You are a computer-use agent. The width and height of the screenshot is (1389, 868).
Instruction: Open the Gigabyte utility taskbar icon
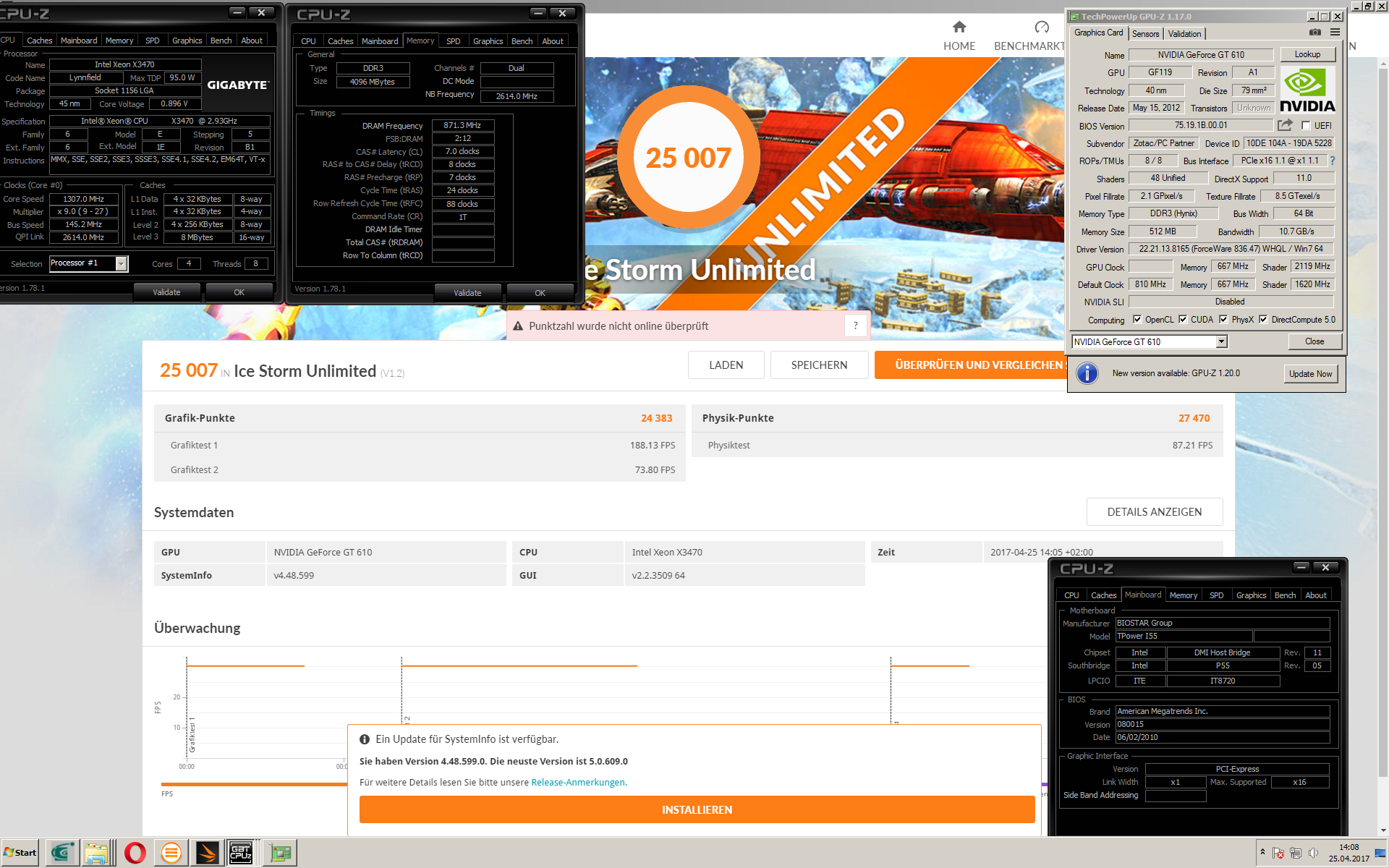coord(62,853)
